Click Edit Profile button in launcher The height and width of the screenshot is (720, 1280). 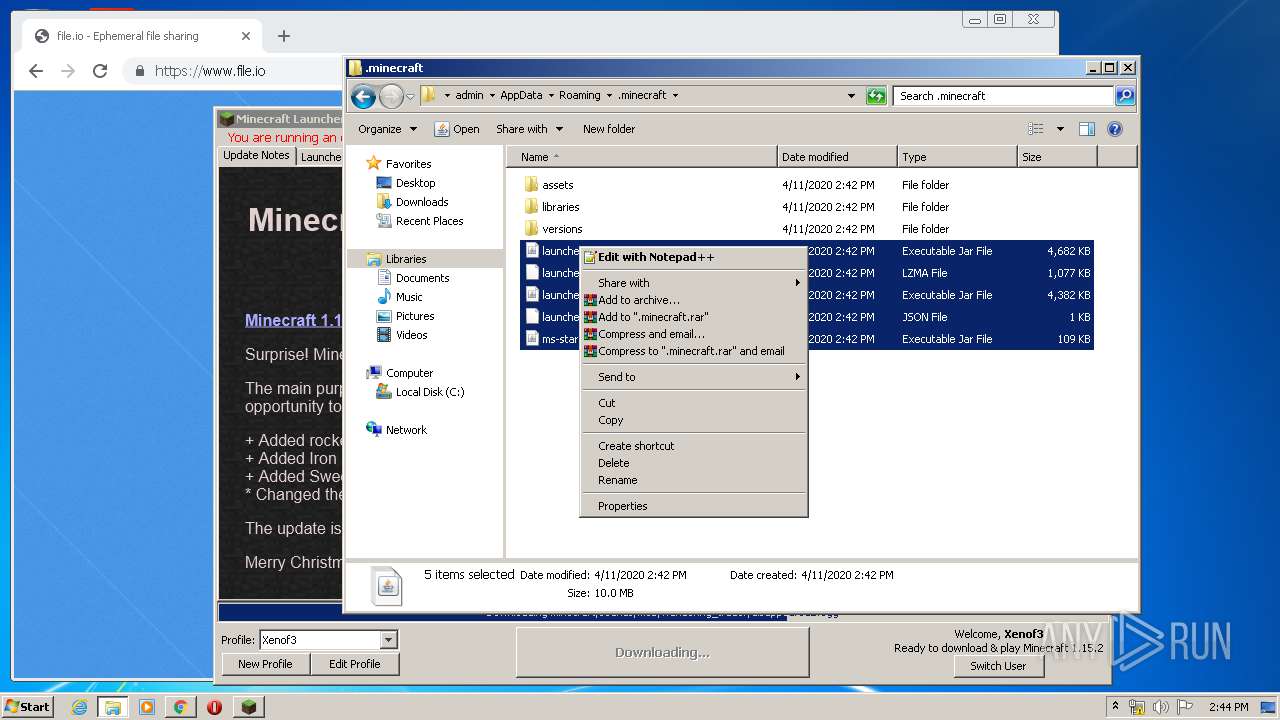click(355, 664)
